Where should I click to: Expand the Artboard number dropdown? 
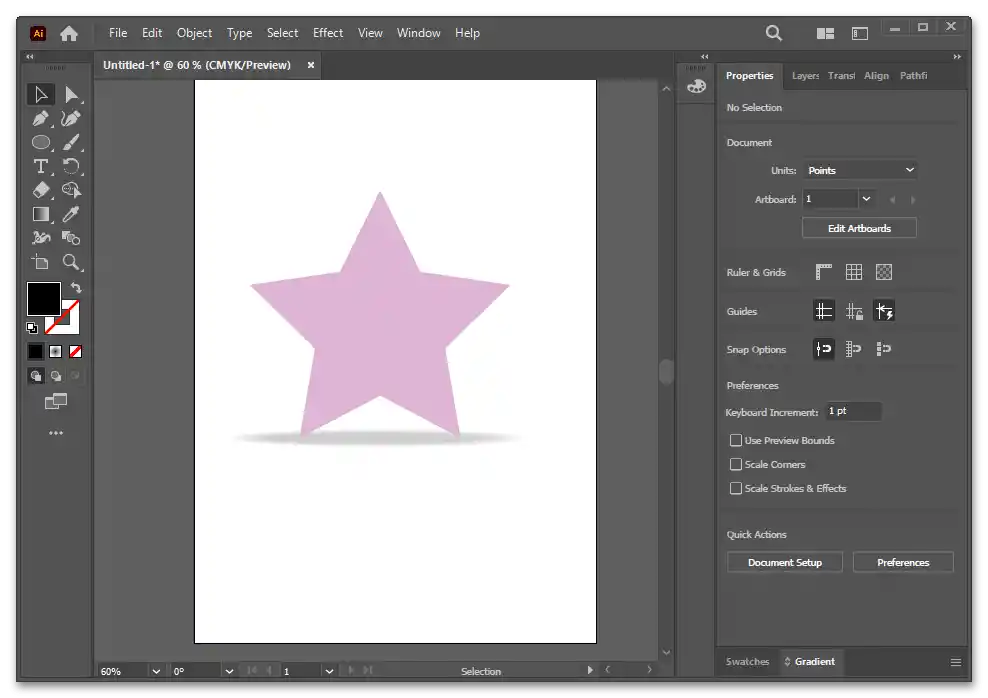pyautogui.click(x=866, y=199)
